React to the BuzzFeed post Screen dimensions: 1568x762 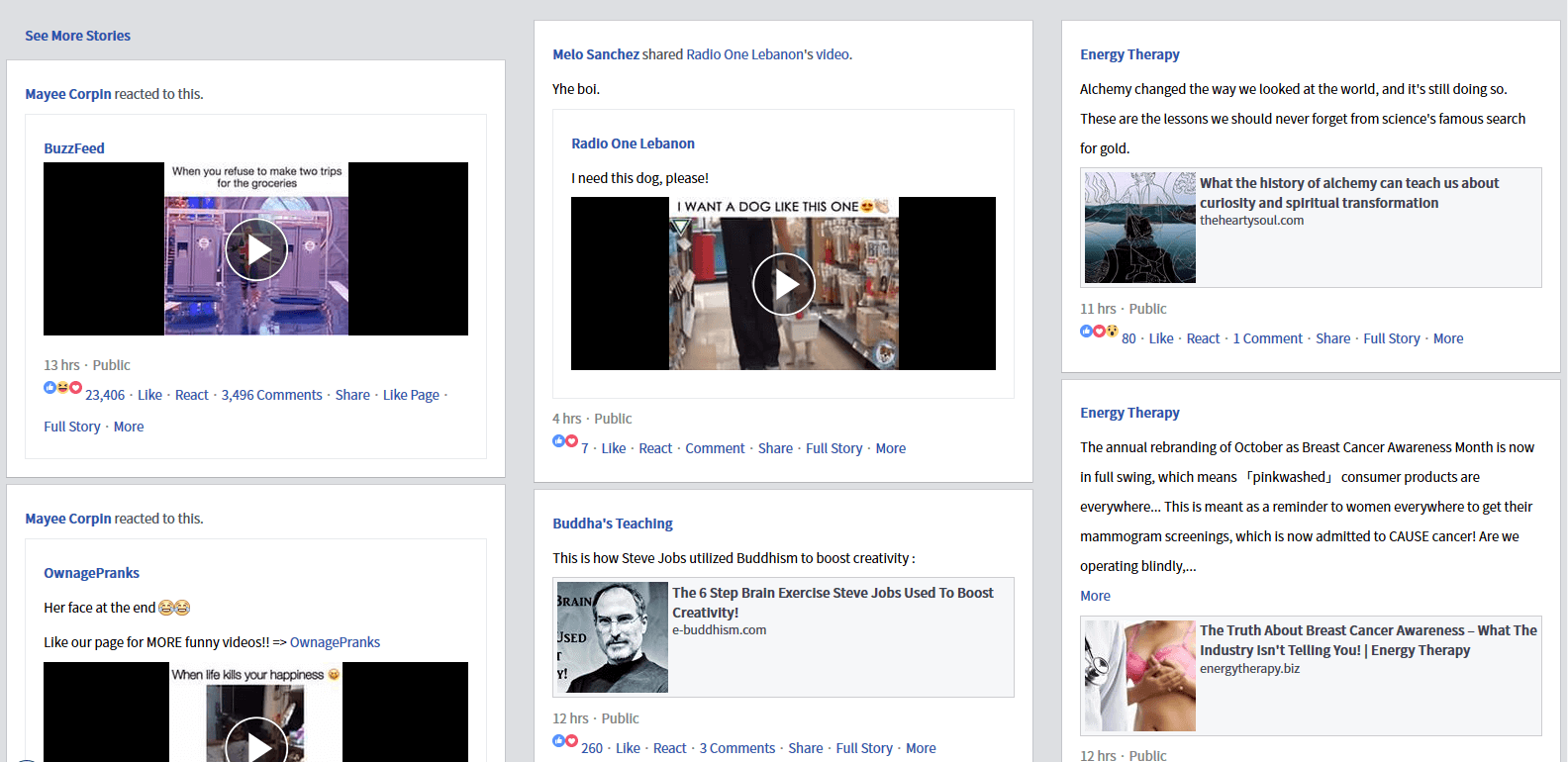(192, 395)
